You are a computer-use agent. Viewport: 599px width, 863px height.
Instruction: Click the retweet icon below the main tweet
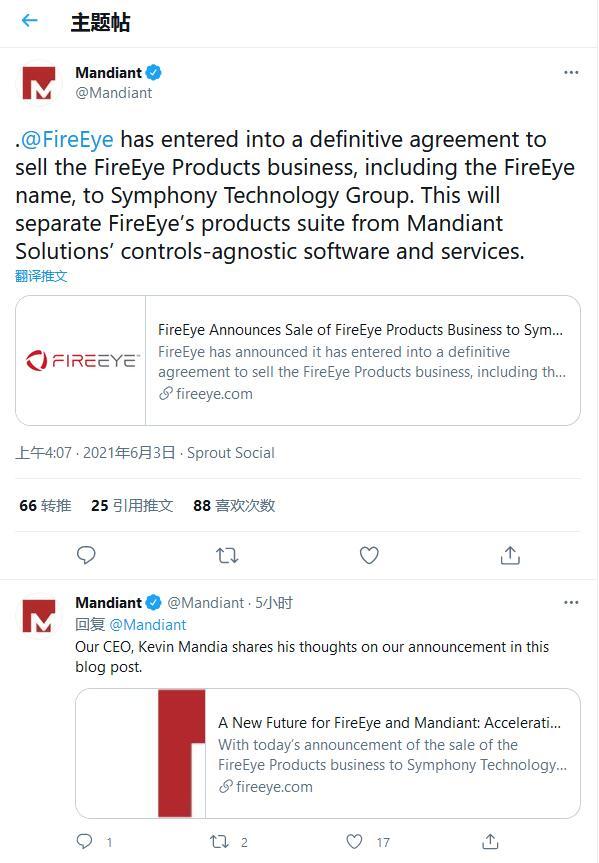click(x=227, y=555)
